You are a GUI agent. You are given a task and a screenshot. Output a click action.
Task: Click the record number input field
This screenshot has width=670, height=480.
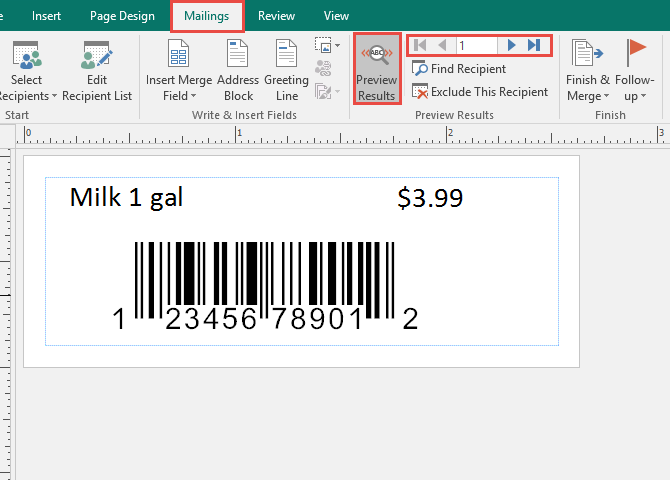coord(476,45)
